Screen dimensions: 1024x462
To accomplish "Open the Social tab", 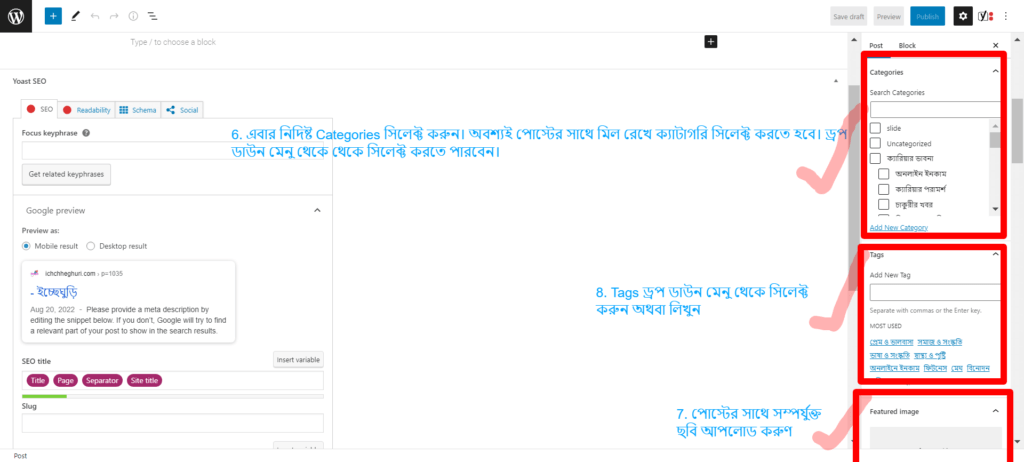I will click(182, 110).
